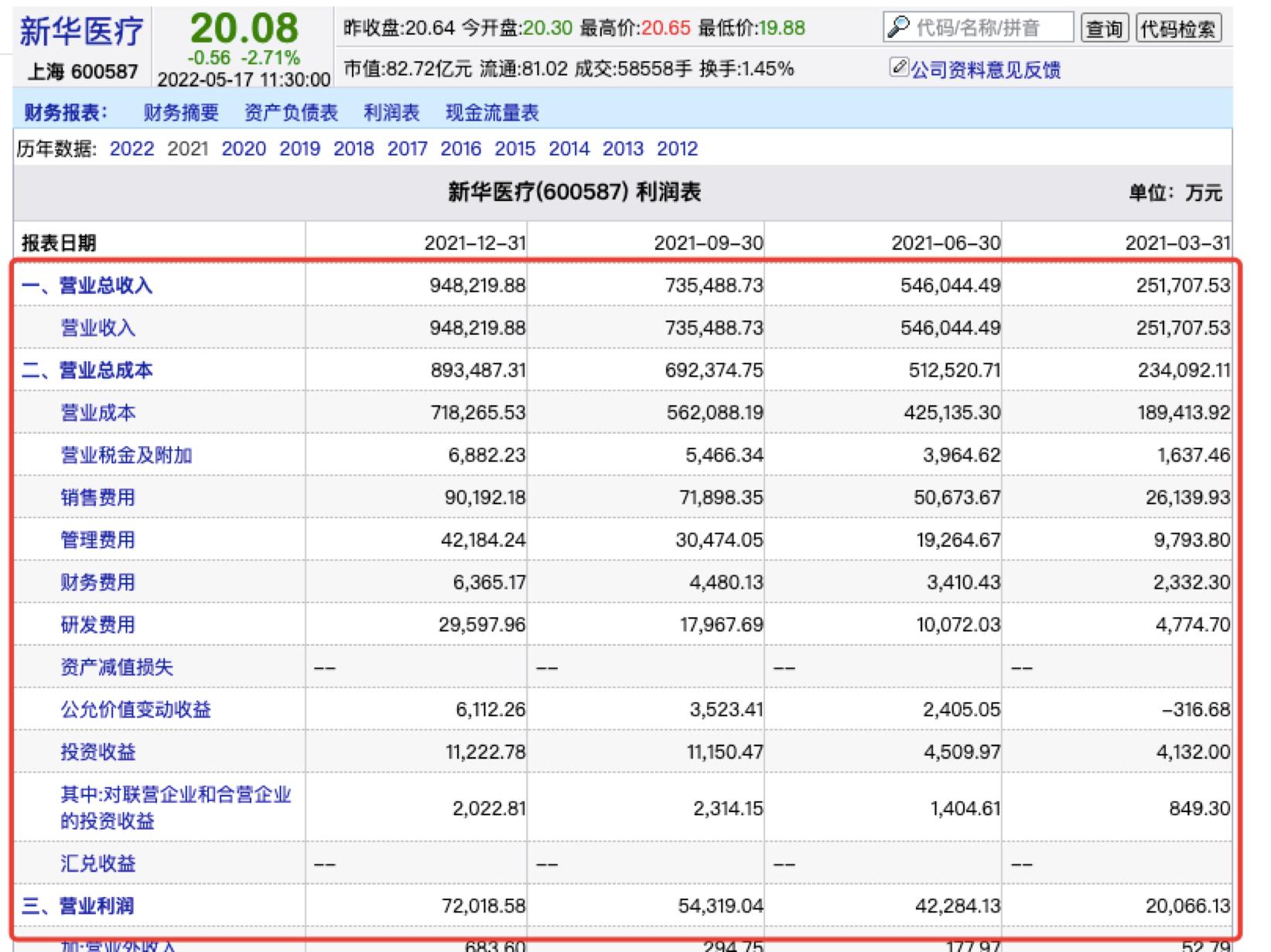Screen dimensions: 1271x952
Task: Open the 资产负债表 report
Action: (x=290, y=112)
